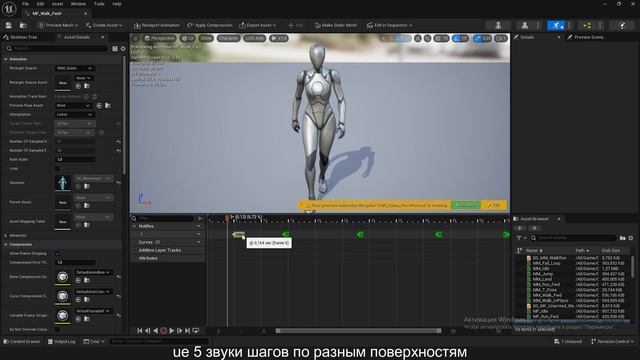
Task: Save the current asset using the floppy icon
Action: pos(9,25)
